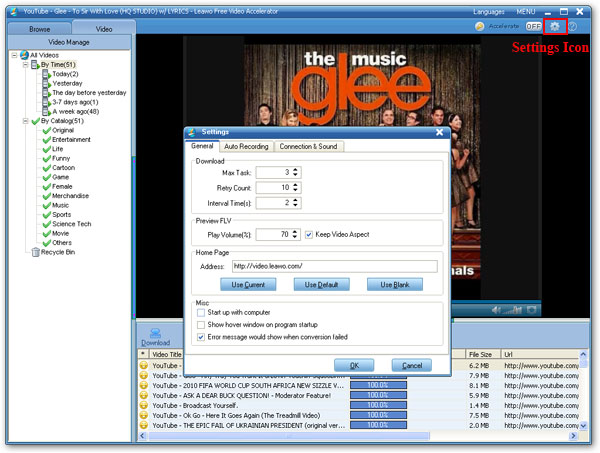
Task: Click the horizontal scrollbar right arrow
Action: (x=573, y=436)
